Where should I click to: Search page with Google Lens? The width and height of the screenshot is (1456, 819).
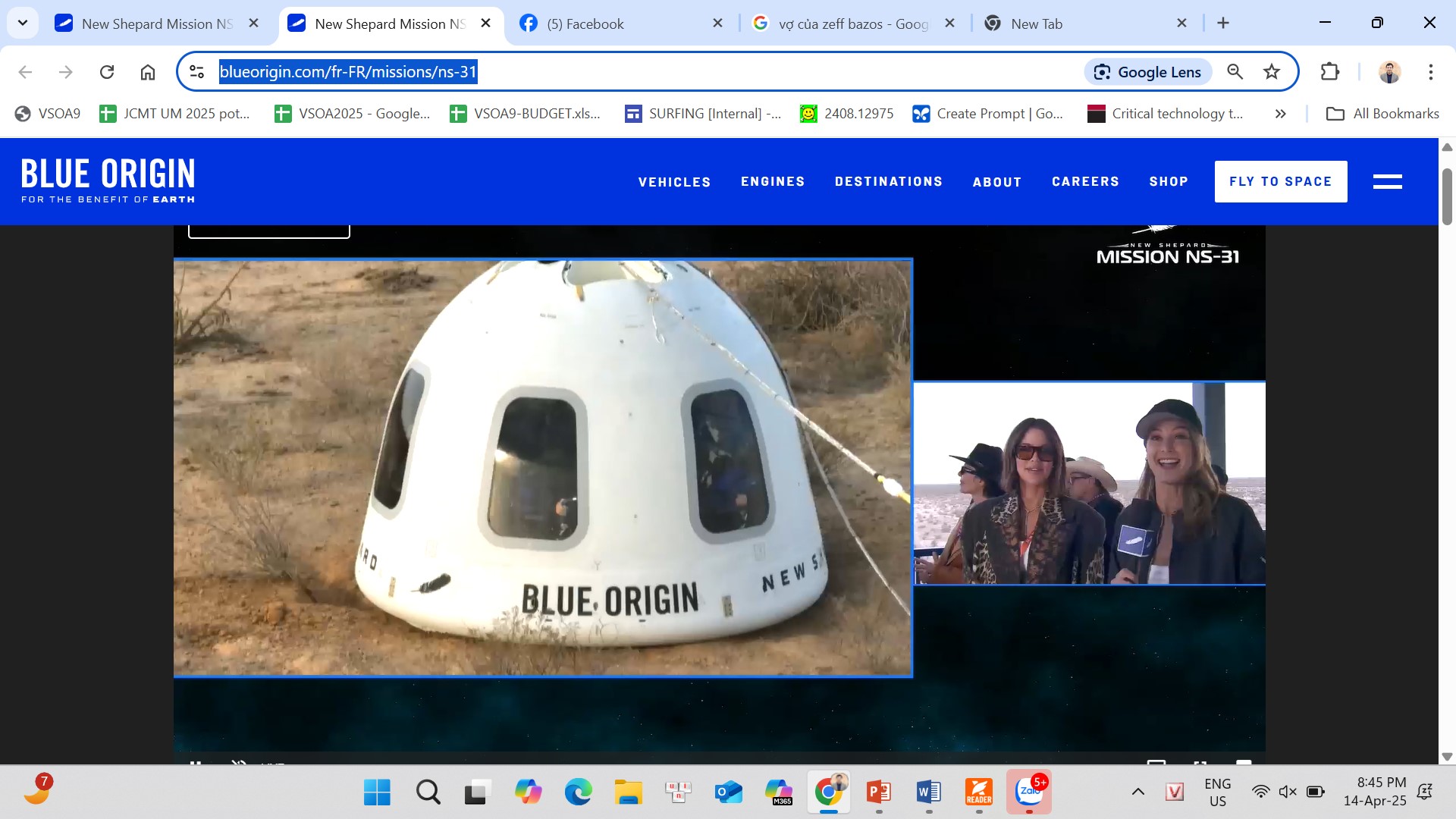1148,72
